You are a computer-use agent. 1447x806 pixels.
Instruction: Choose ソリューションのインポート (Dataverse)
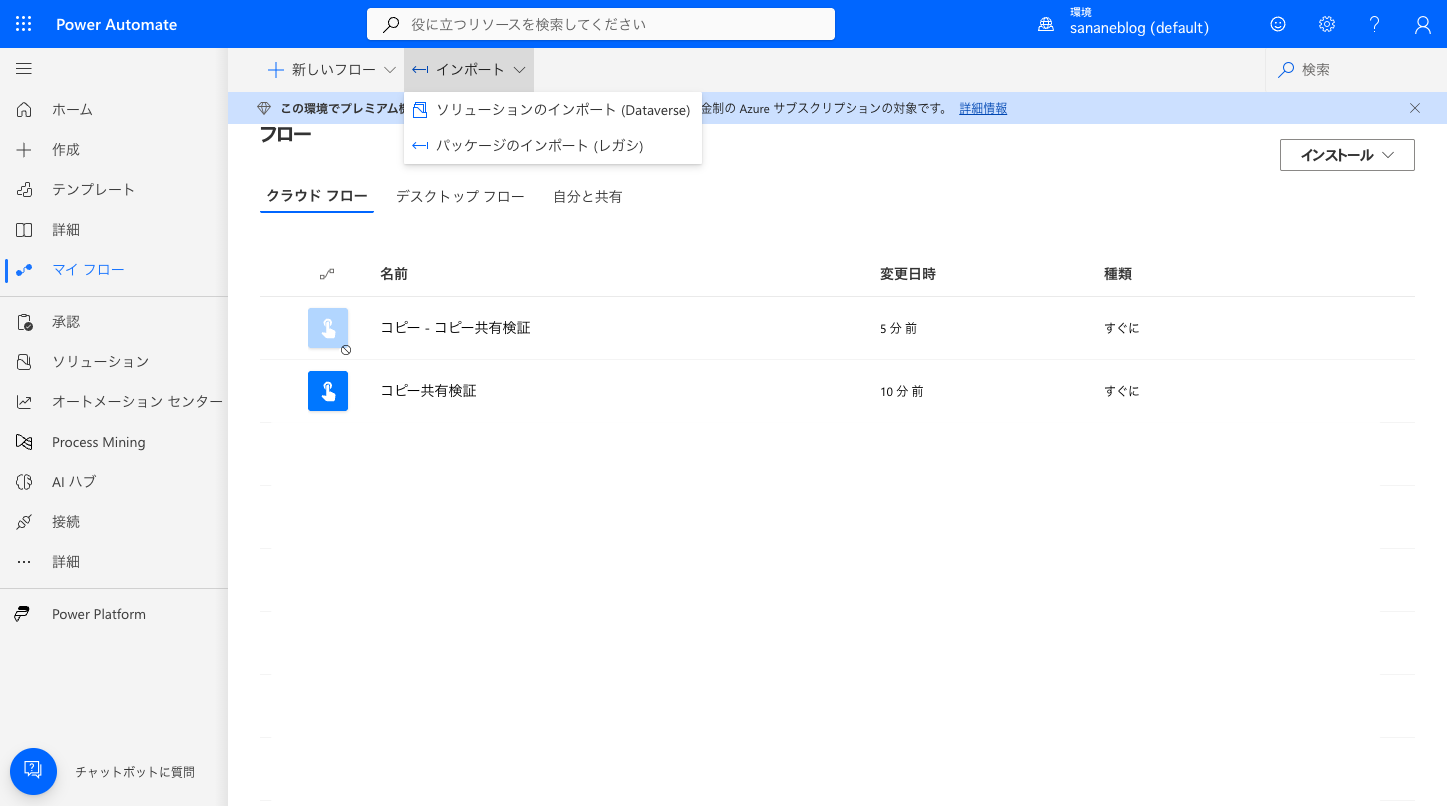click(x=553, y=110)
